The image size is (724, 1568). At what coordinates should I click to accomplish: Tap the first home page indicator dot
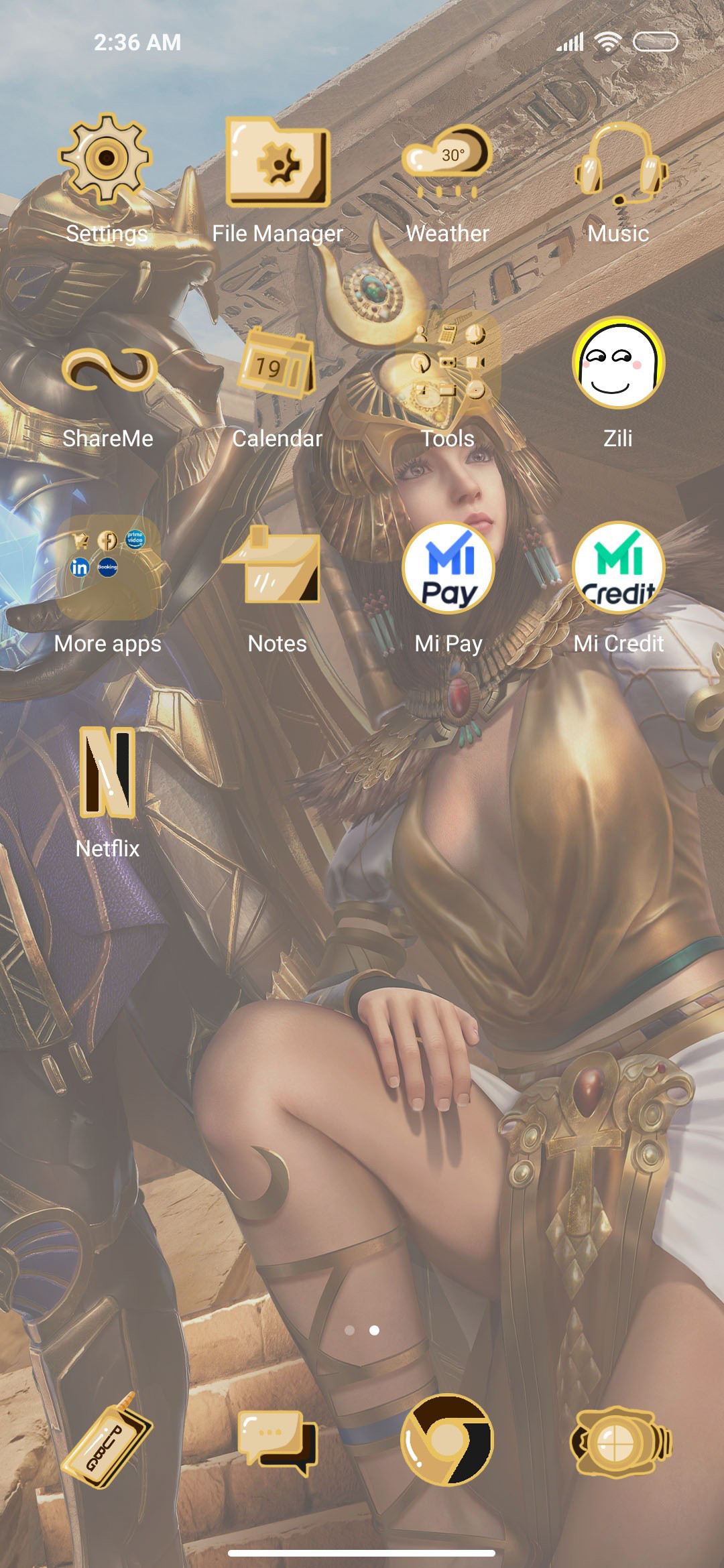pyautogui.click(x=349, y=1330)
